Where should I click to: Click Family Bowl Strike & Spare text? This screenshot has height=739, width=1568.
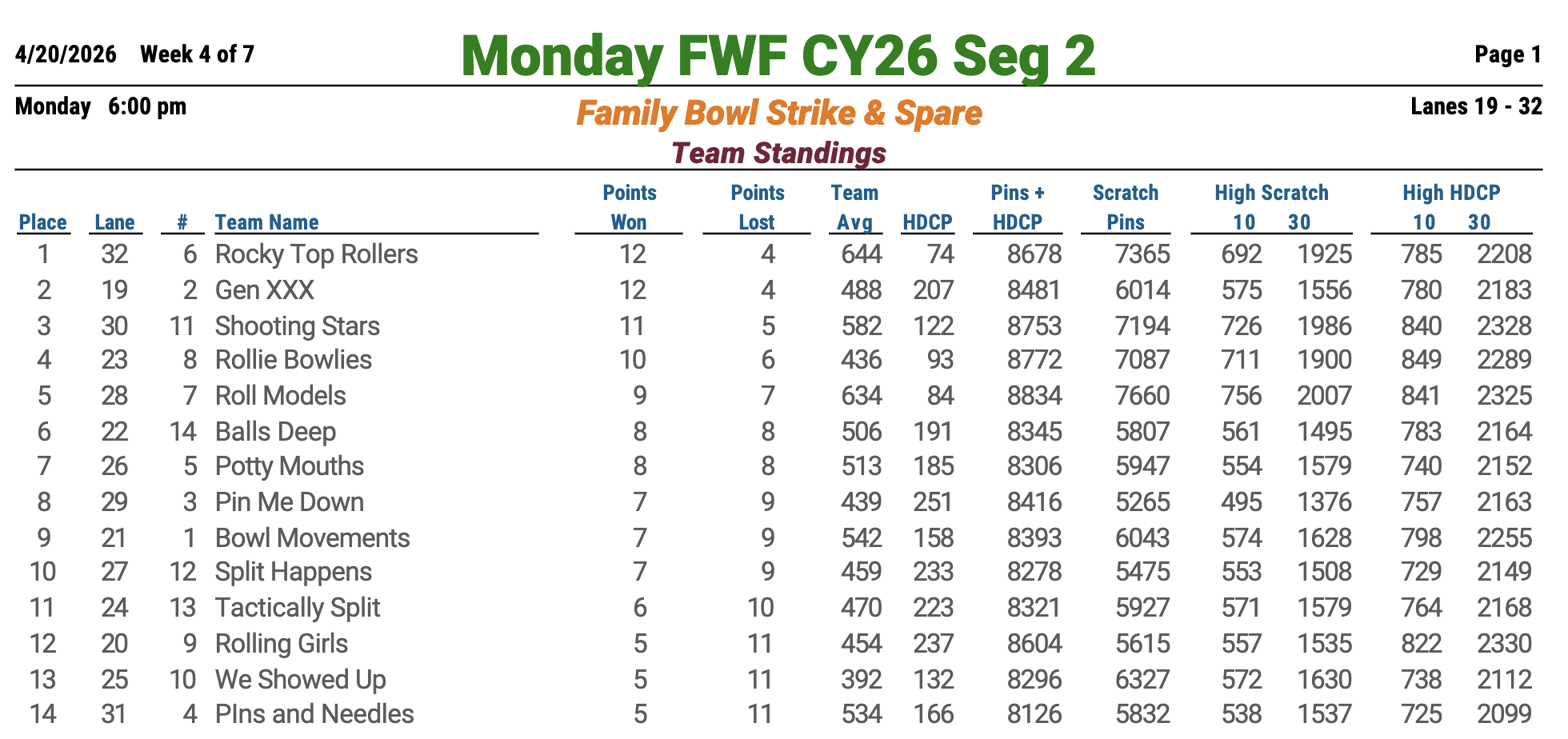[x=778, y=113]
